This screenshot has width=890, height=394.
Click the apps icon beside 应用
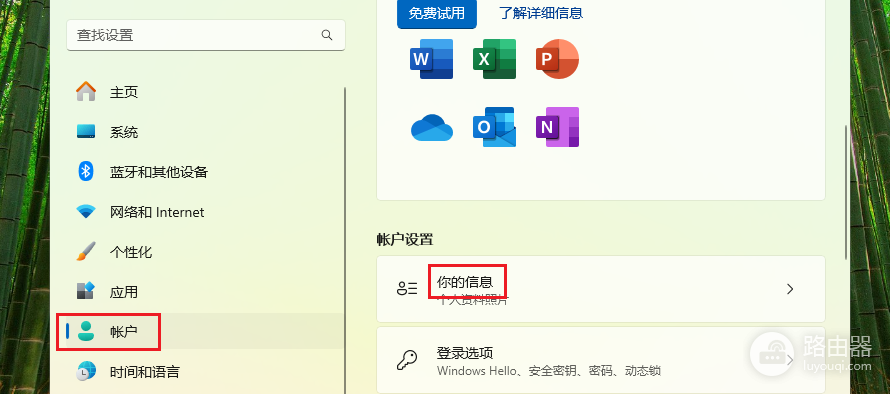(86, 291)
